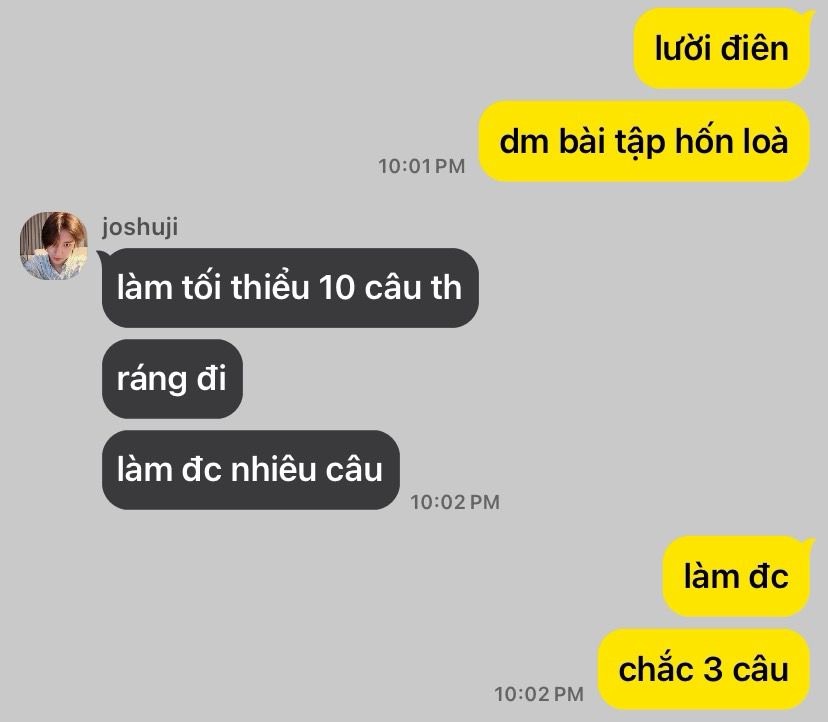
Task: Tap the 10:02 PM timestamp beside "chắc 3 câu"
Action: (539, 694)
